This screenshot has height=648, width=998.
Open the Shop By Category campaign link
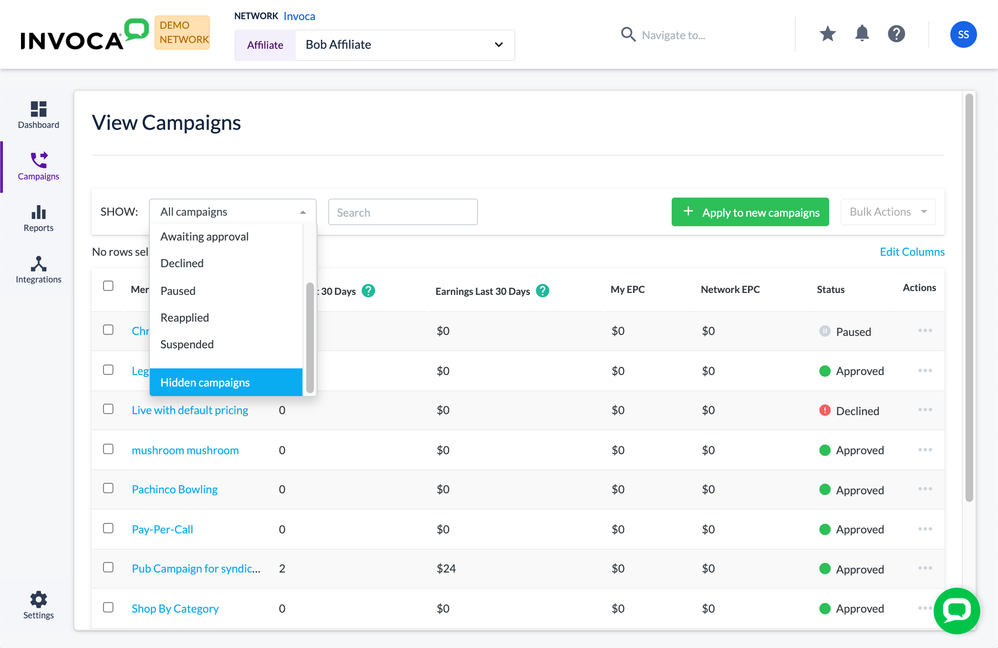175,609
